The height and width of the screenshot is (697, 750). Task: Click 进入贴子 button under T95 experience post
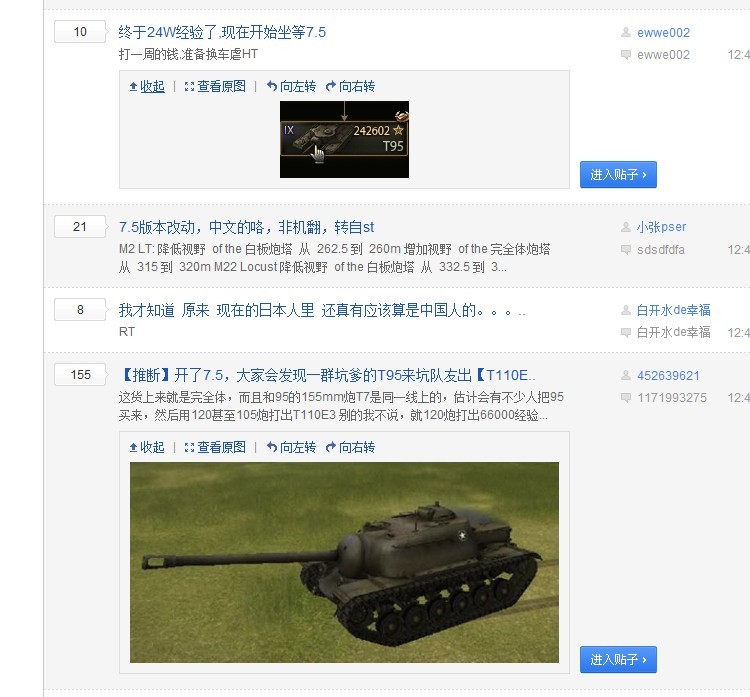tap(618, 175)
